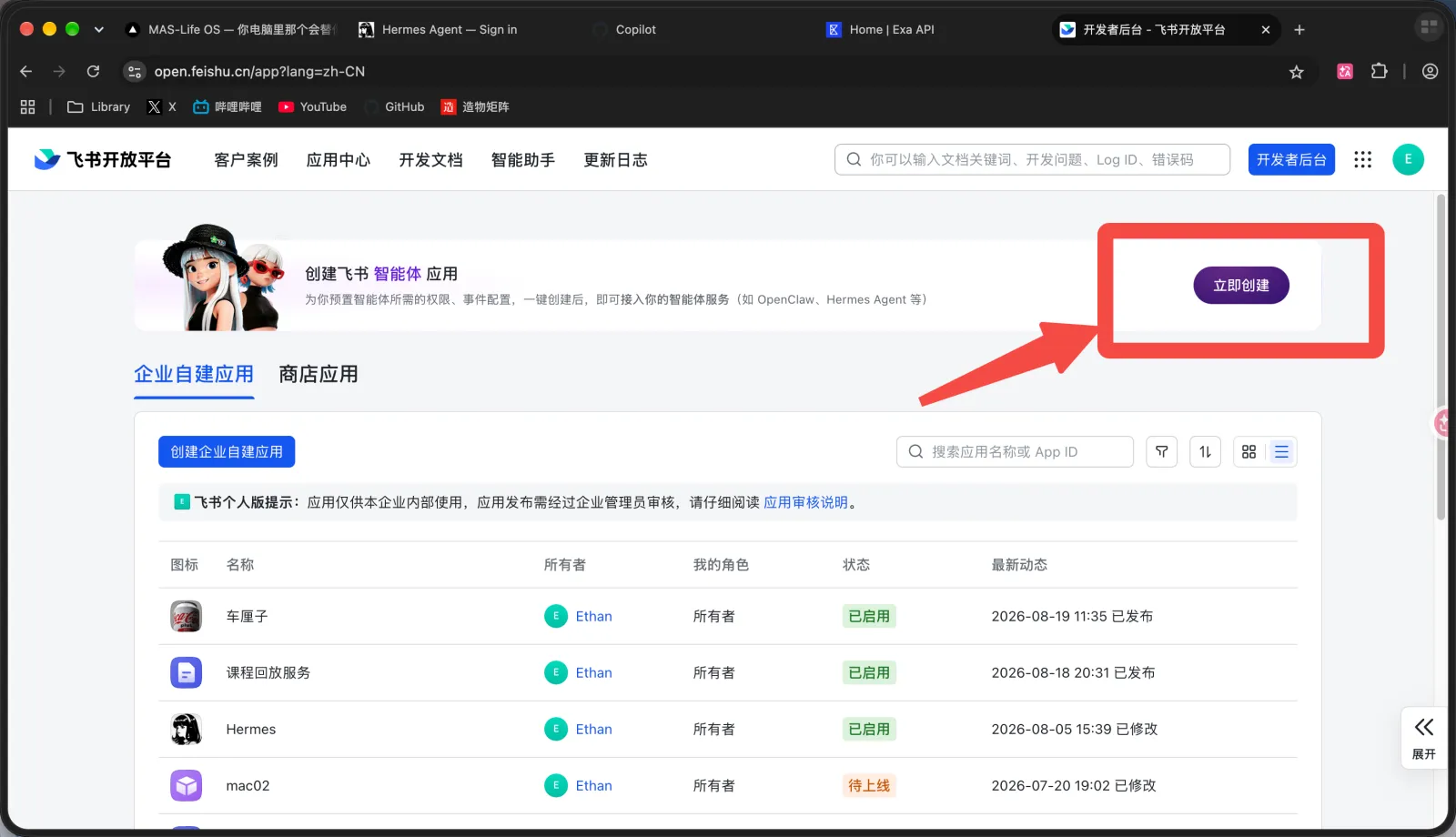Open the 应用中心 menu
Screen dimensions: 1456x837
coord(339,159)
